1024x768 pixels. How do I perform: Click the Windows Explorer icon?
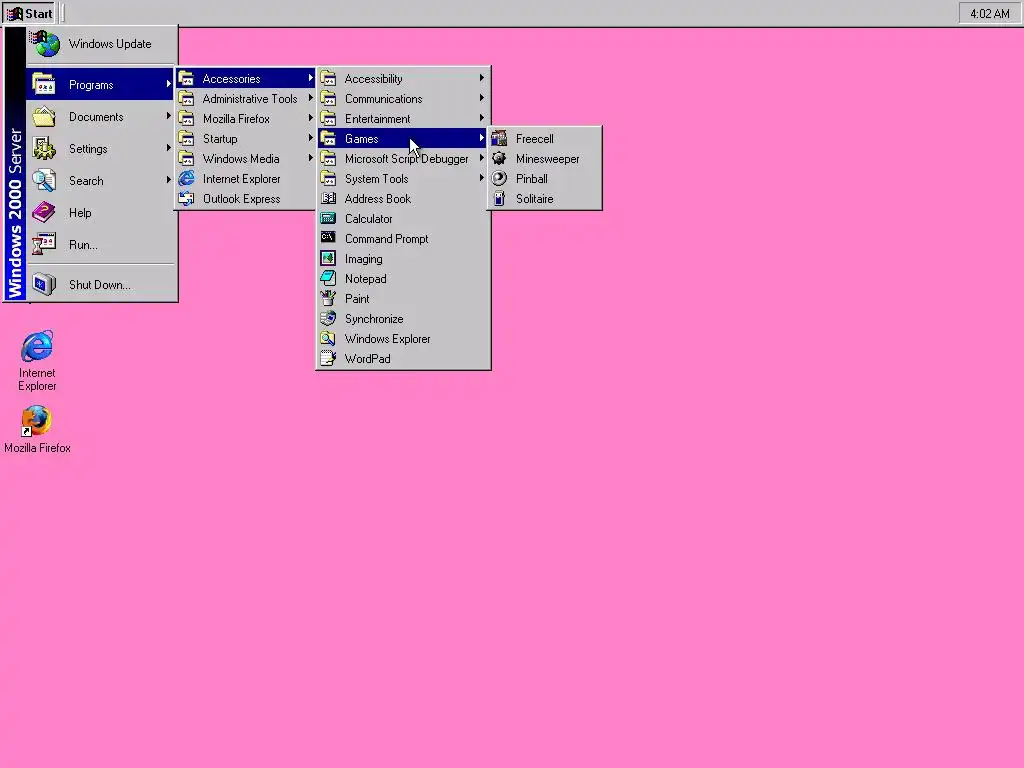(328, 338)
